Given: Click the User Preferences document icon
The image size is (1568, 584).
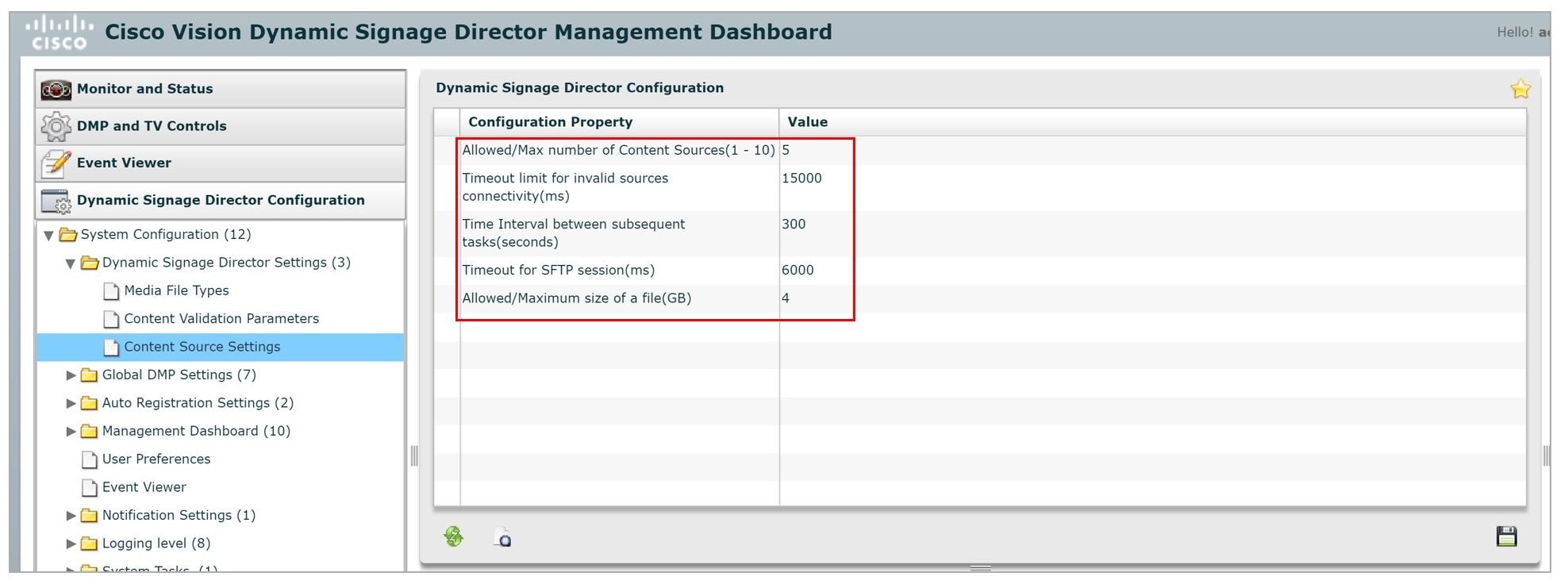Looking at the screenshot, I should 90,459.
